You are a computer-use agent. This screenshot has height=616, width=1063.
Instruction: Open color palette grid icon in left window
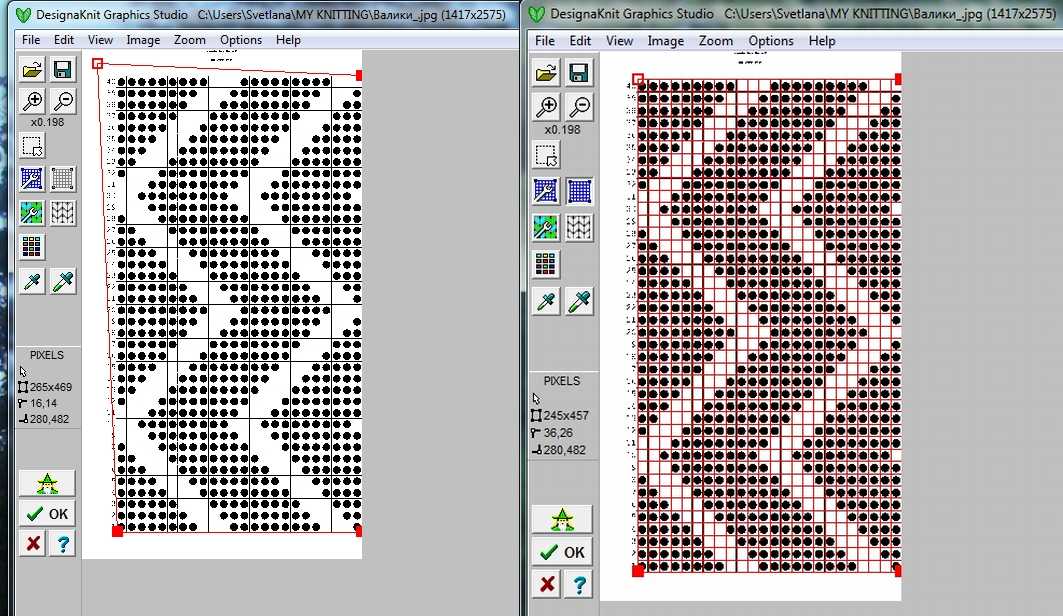(32, 246)
